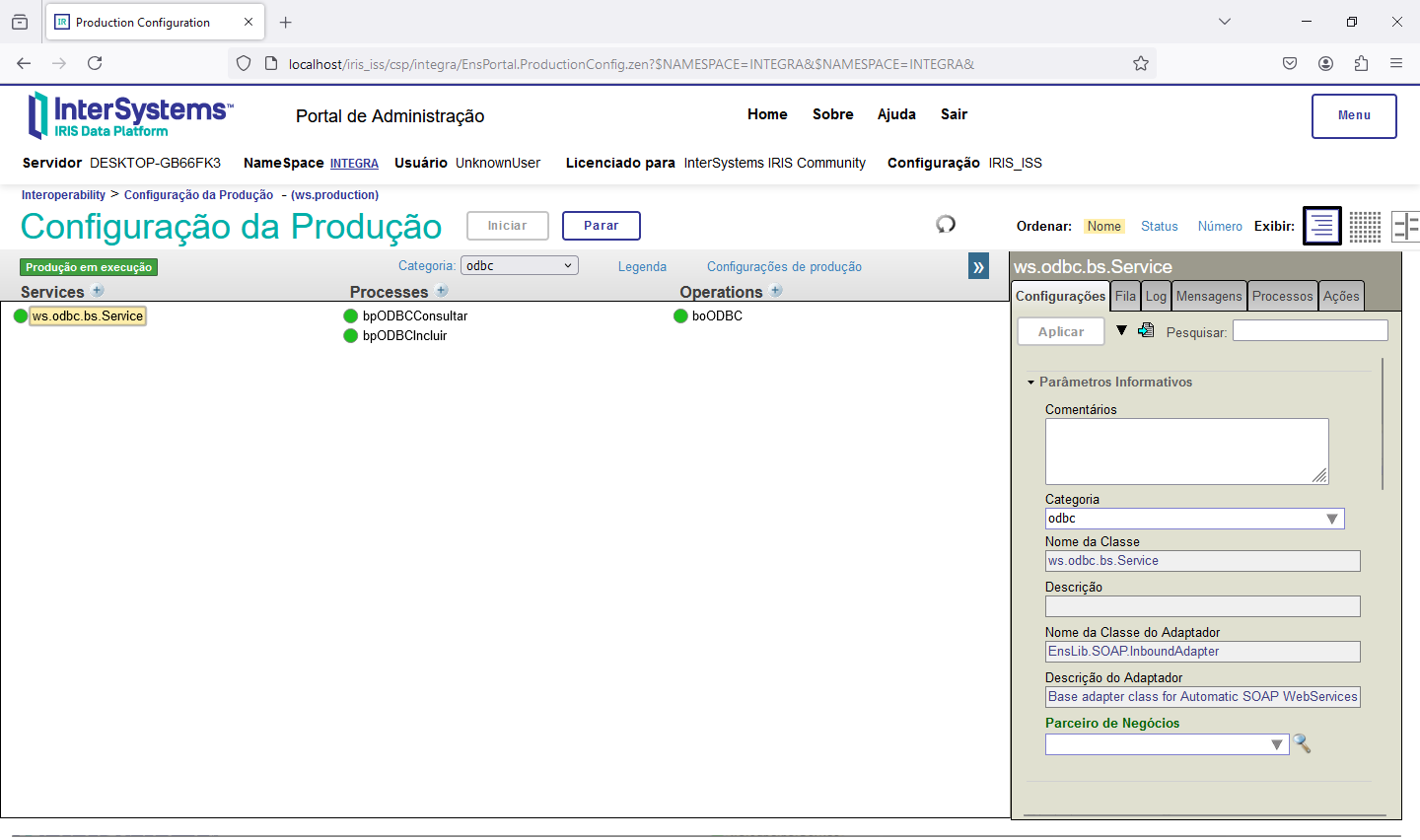Screen dimensions: 1420x840
Task: Collapse settings panel with double-arrow icon
Action: point(978,267)
